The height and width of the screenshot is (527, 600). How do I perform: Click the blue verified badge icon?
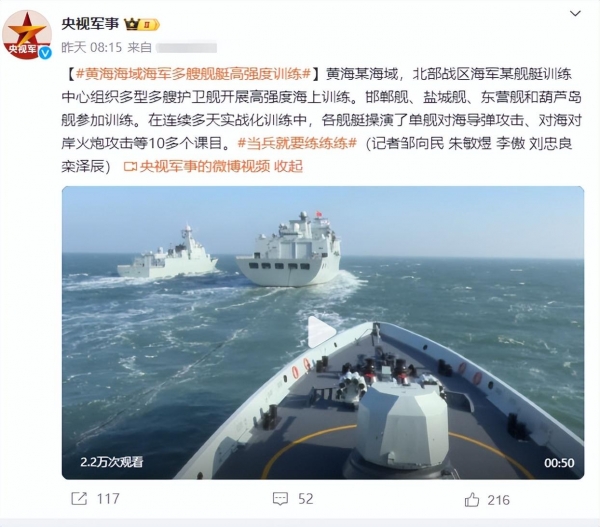[x=45, y=52]
